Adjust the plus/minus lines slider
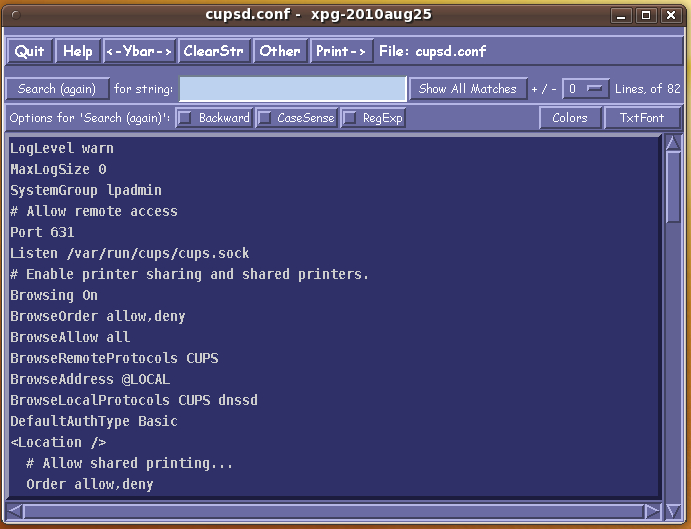 click(x=585, y=89)
